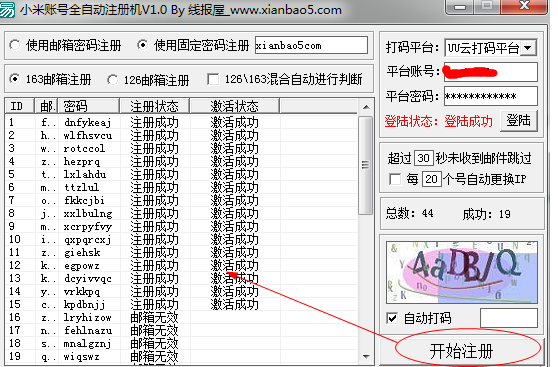This screenshot has height=367, width=558.
Task: Click the 激活状态 column header
Action: coord(235,106)
